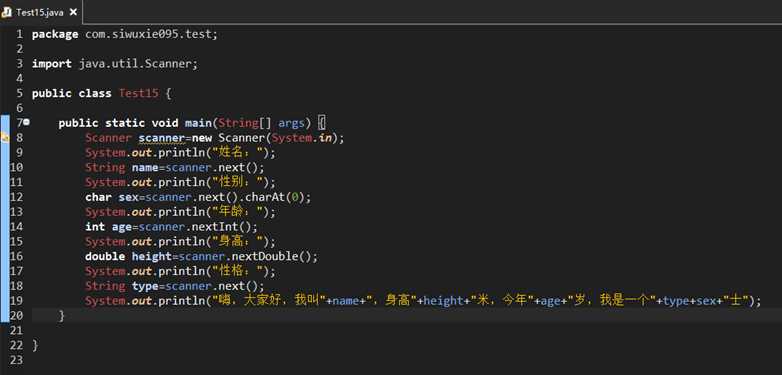Viewport: 782px width, 375px height.
Task: Select the Test15 class name on line 5
Action: click(x=139, y=93)
